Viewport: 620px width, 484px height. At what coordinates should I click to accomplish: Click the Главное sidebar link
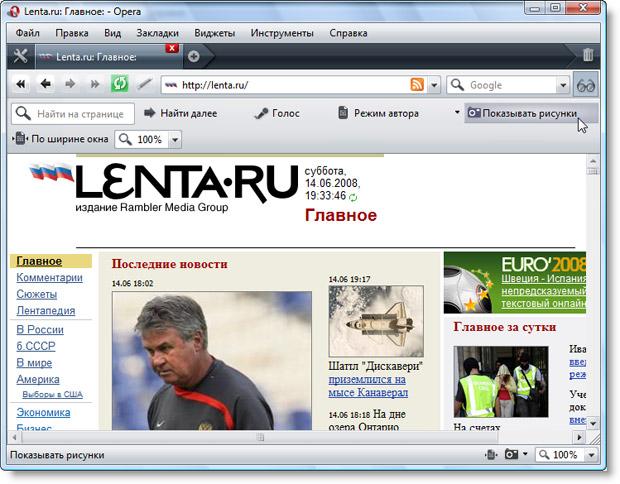tap(39, 261)
